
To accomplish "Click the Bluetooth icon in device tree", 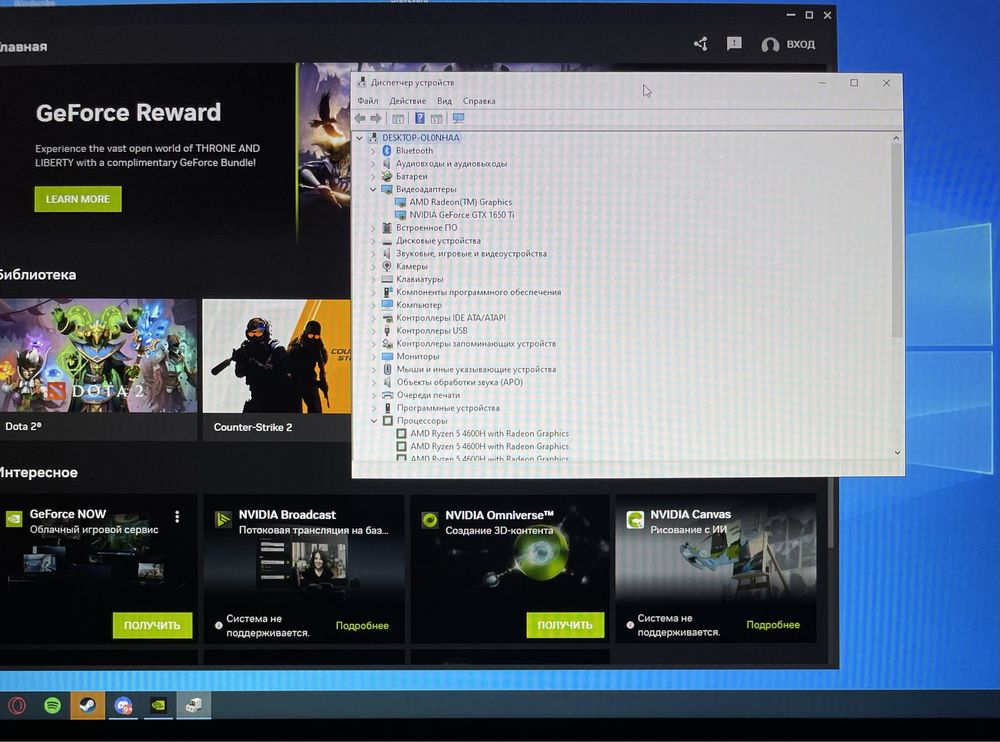I will pos(386,151).
